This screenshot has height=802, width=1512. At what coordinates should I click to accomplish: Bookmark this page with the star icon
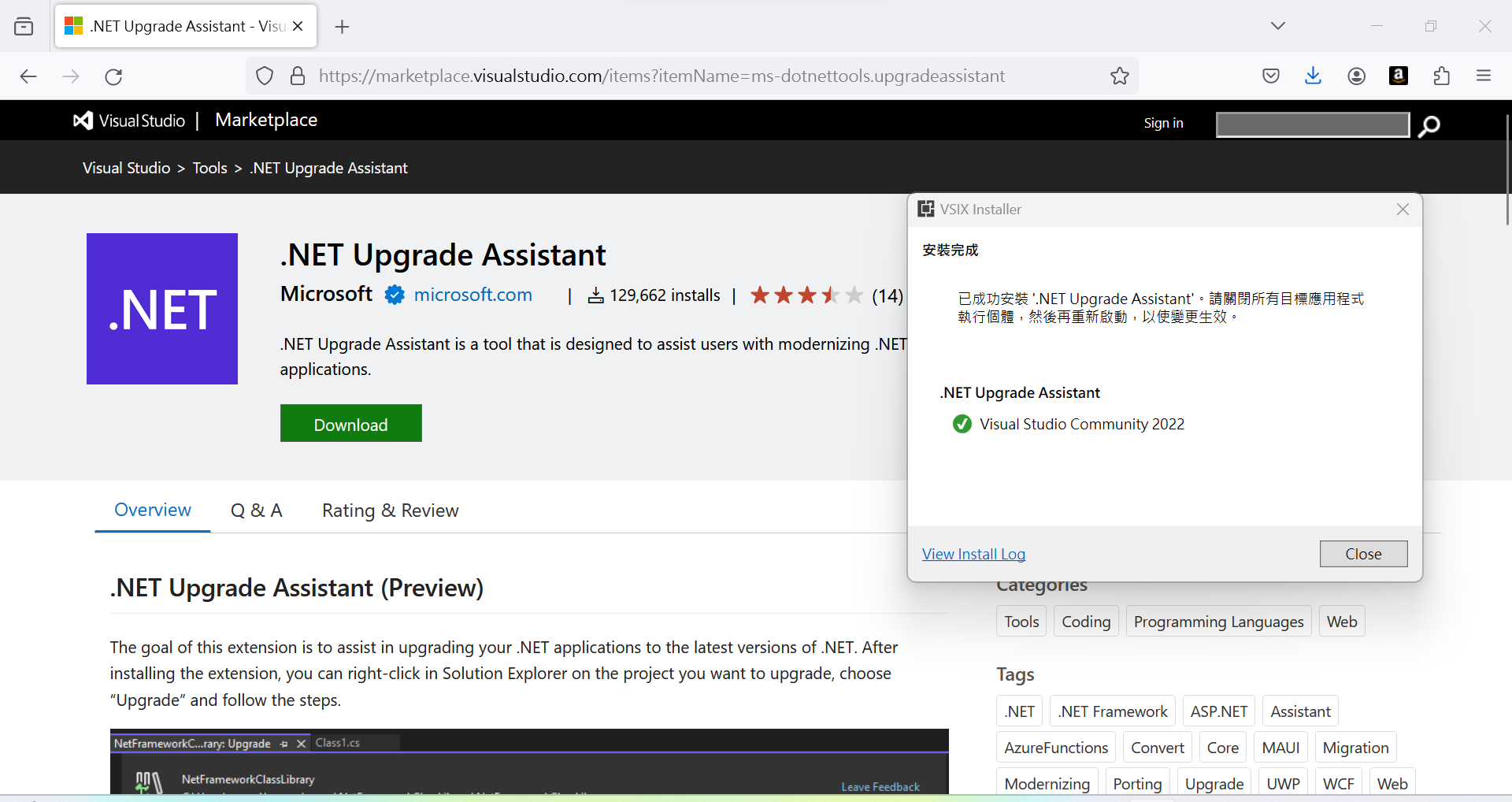[x=1120, y=76]
